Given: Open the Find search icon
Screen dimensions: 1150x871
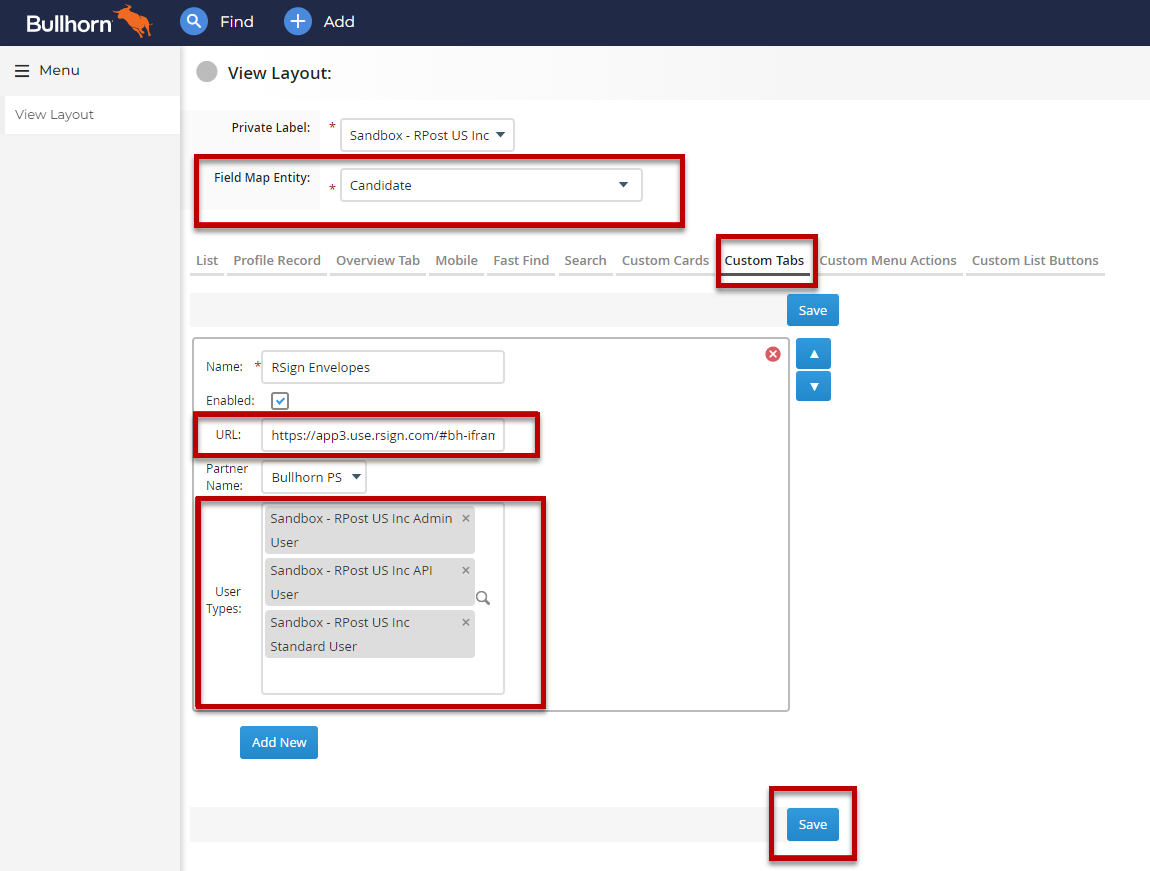Looking at the screenshot, I should 193,21.
